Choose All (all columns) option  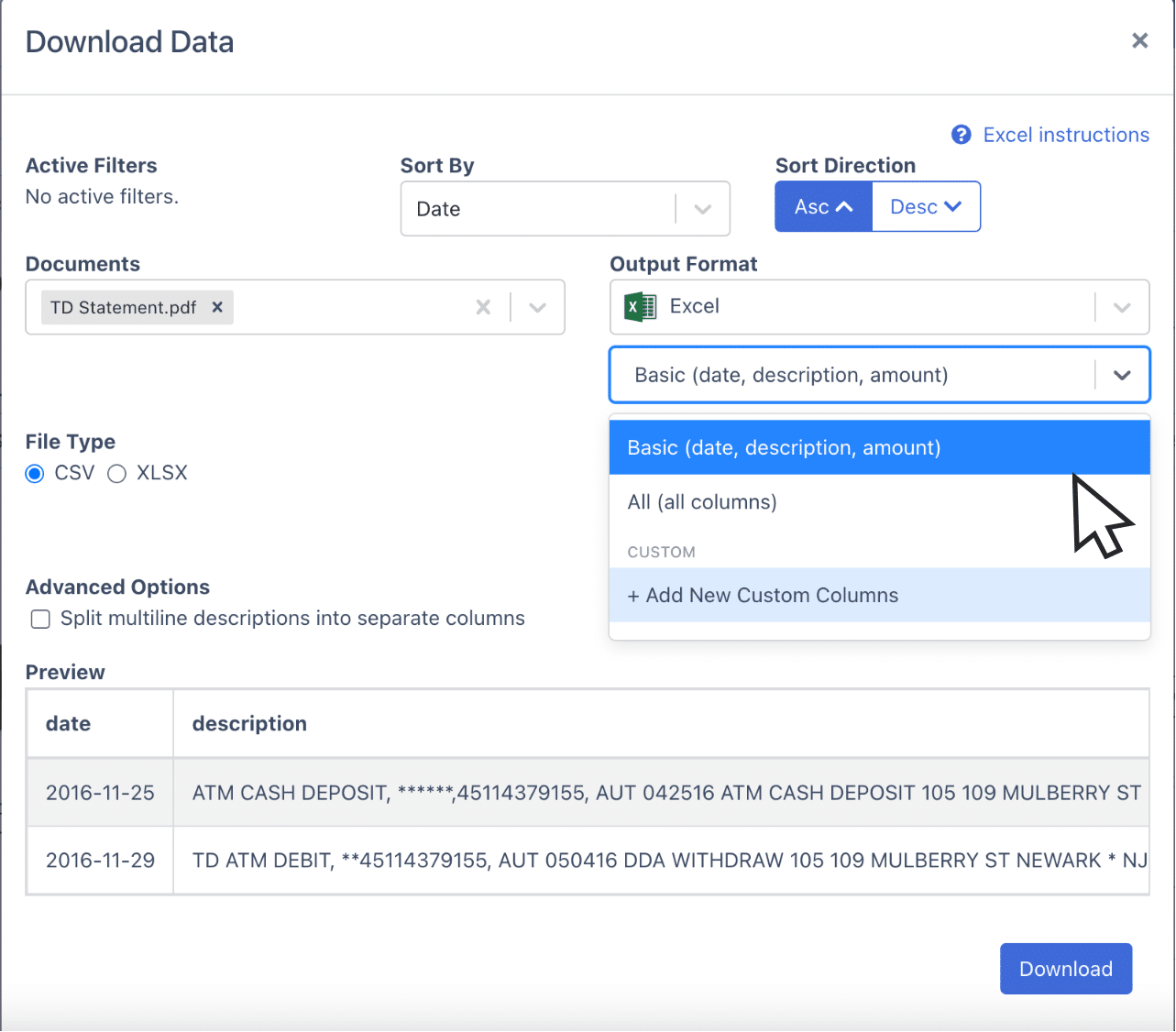click(x=879, y=502)
